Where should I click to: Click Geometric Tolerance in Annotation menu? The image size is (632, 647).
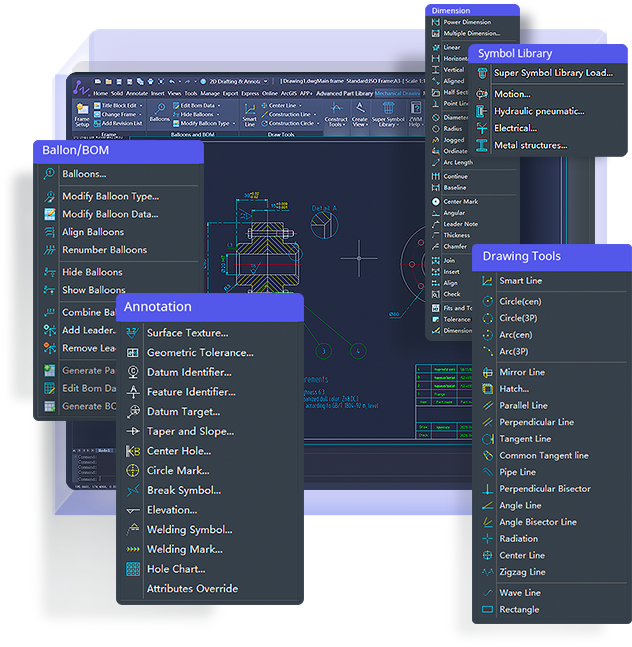[x=200, y=352]
